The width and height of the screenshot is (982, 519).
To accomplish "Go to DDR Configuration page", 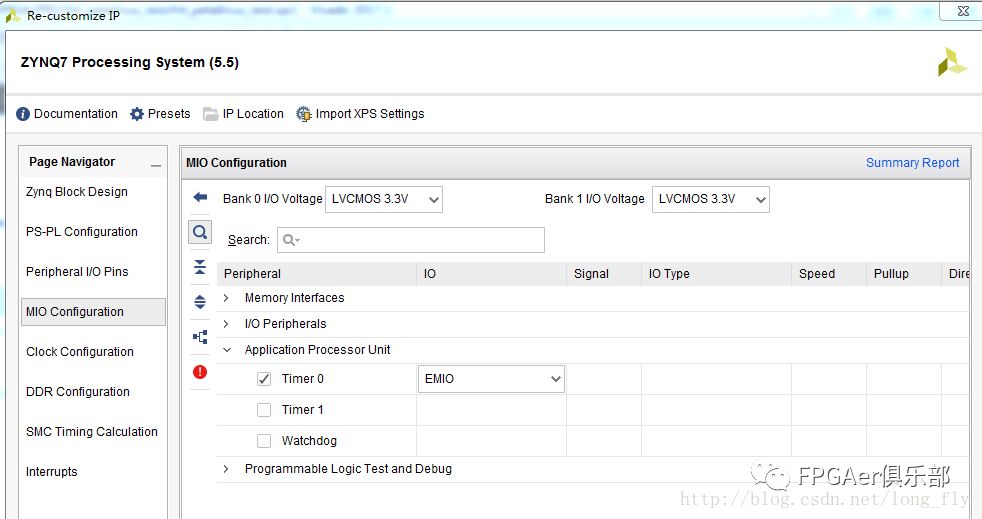I will click(x=78, y=392).
